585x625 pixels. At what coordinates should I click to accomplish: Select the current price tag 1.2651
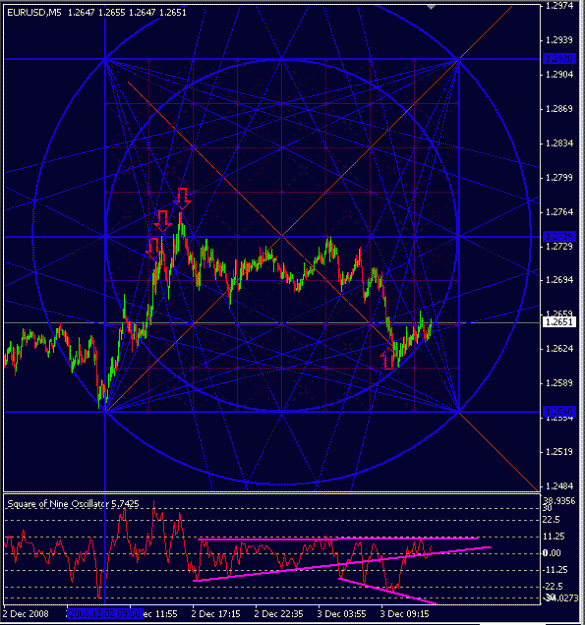tap(559, 322)
